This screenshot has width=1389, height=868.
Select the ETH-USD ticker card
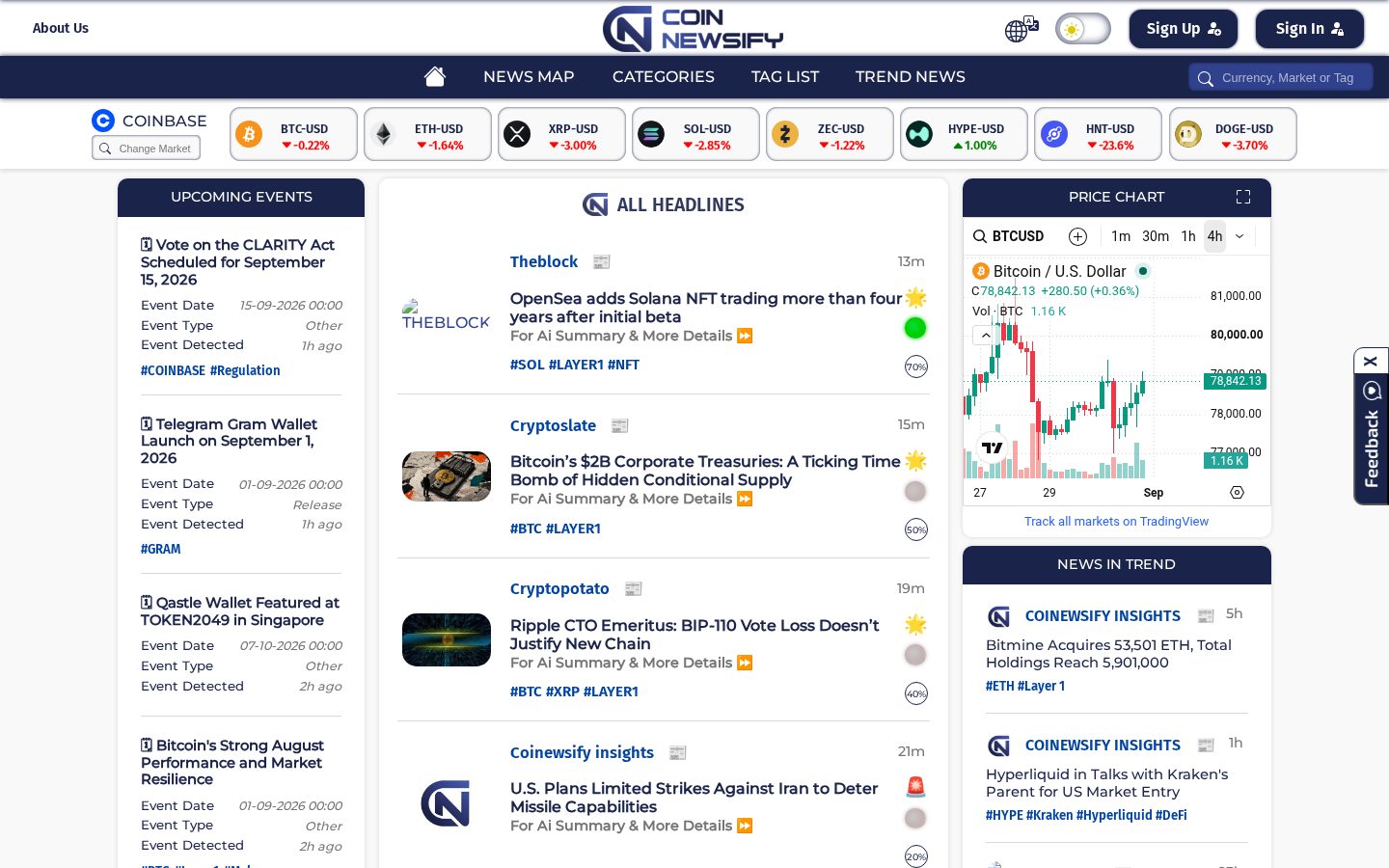(427, 134)
